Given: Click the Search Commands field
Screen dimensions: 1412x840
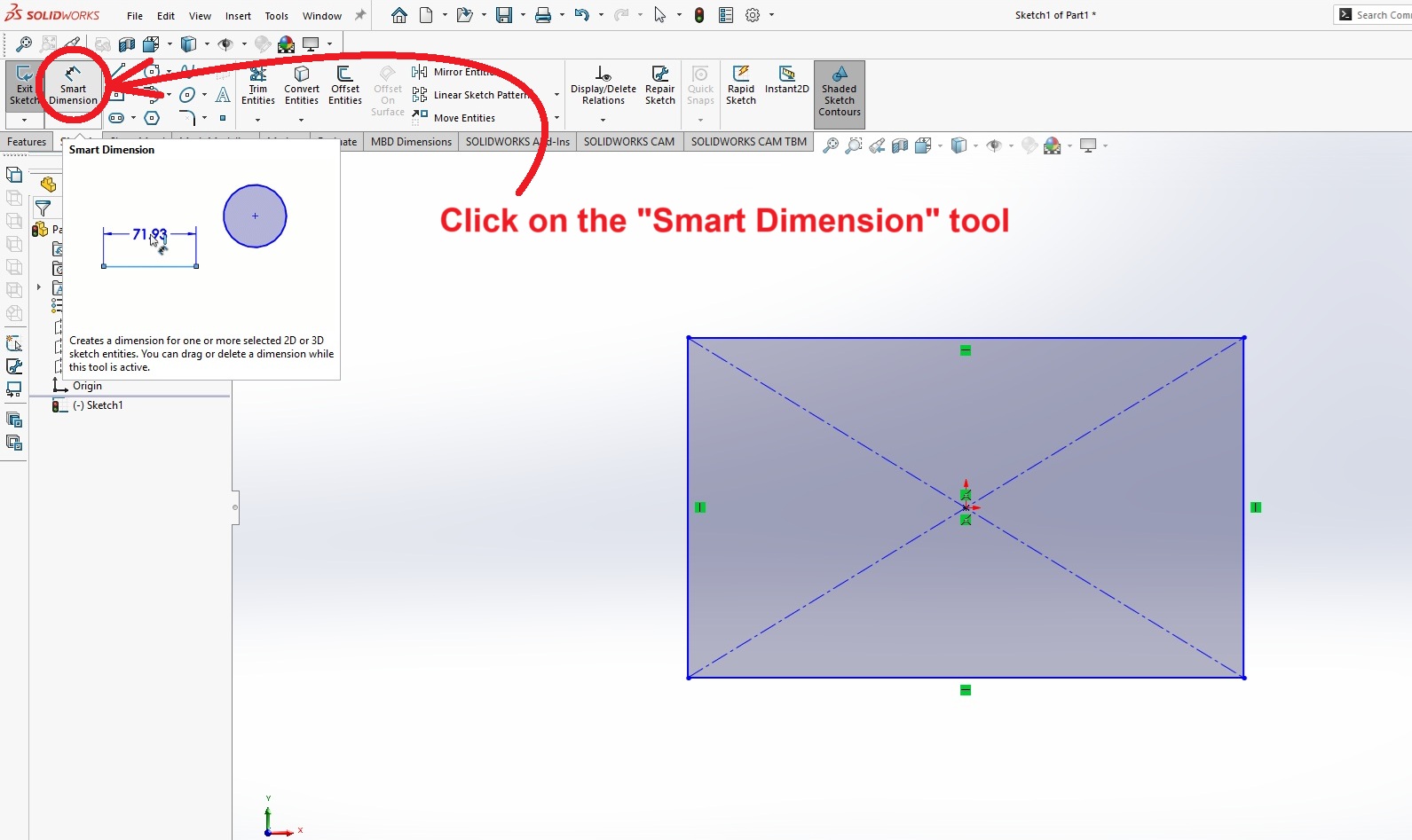Looking at the screenshot, I should pos(1381,15).
